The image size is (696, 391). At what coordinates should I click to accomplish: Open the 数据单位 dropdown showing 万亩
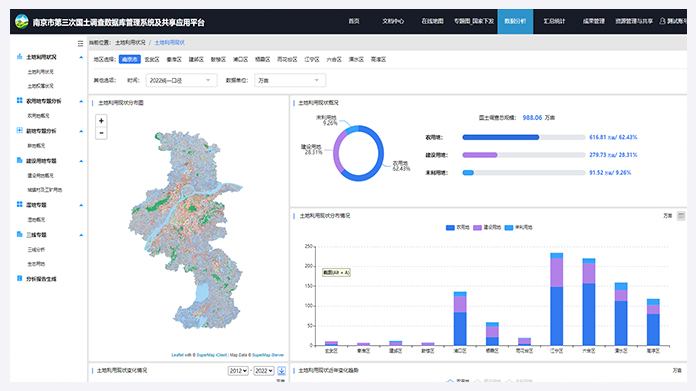[x=290, y=80]
